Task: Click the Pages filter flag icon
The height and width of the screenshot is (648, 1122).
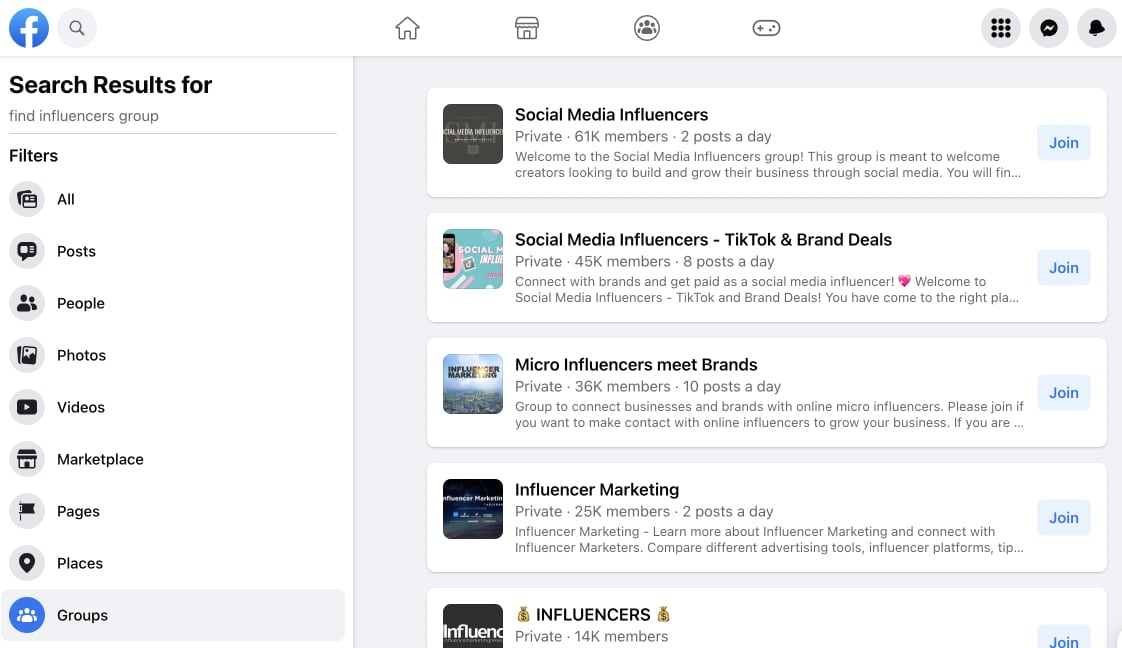Action: 27,511
